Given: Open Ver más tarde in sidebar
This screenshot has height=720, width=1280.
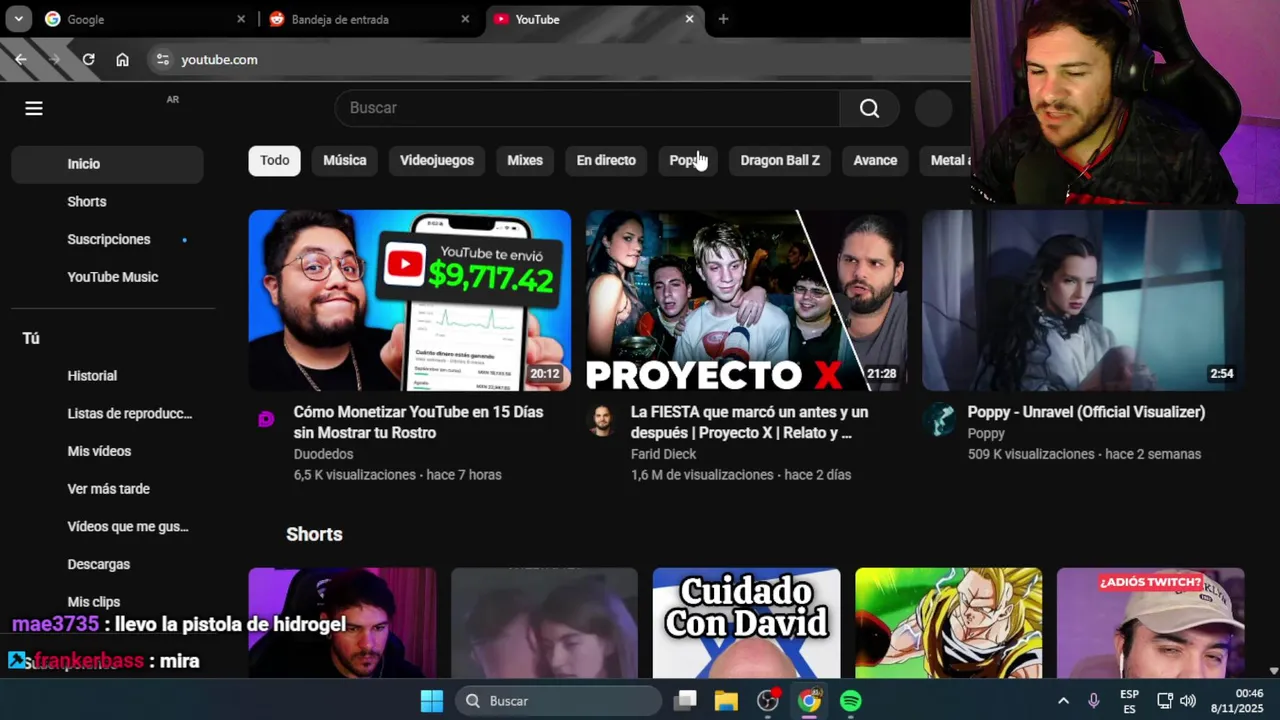Looking at the screenshot, I should (107, 489).
